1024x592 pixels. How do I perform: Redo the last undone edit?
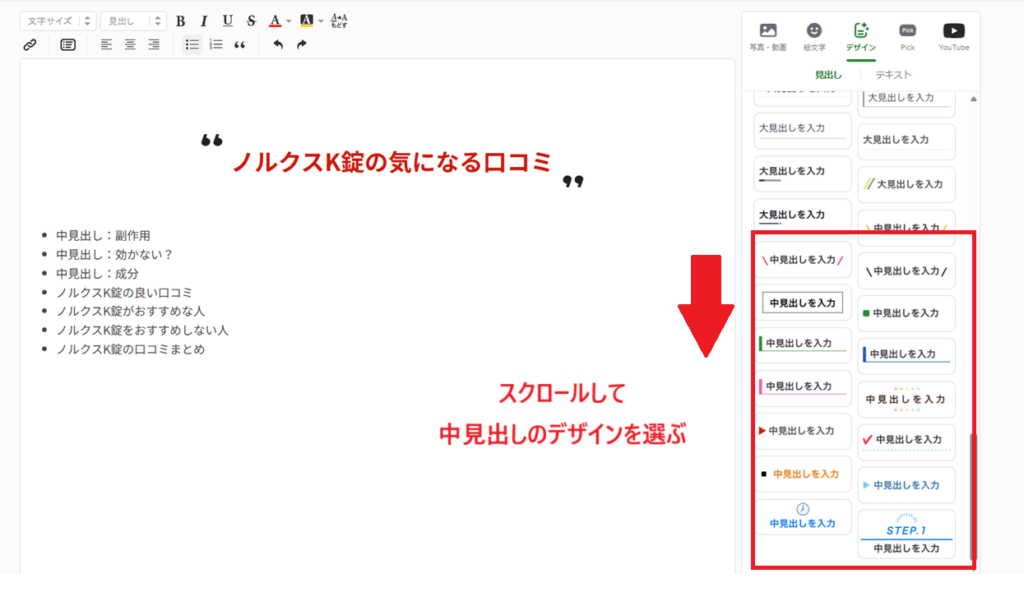click(301, 45)
